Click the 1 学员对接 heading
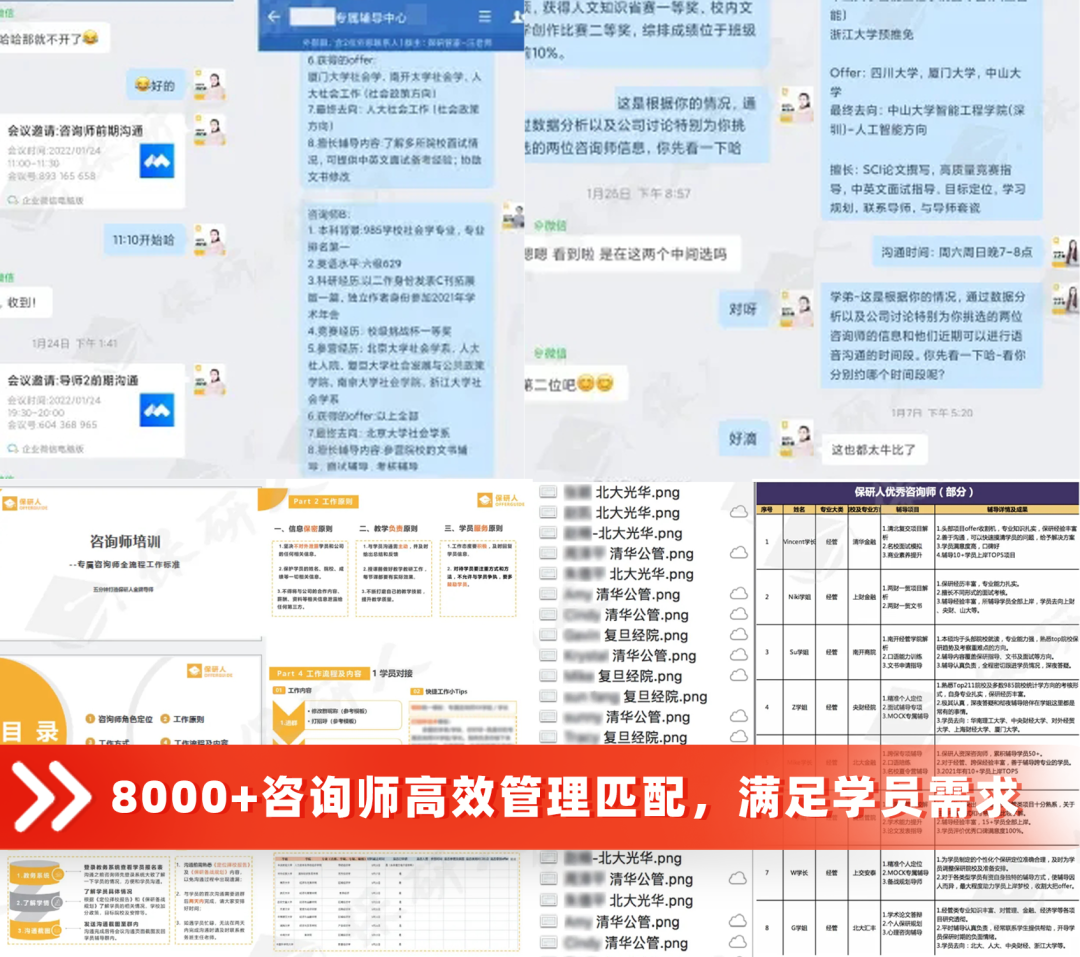The width and height of the screenshot is (1080, 957). click(393, 673)
